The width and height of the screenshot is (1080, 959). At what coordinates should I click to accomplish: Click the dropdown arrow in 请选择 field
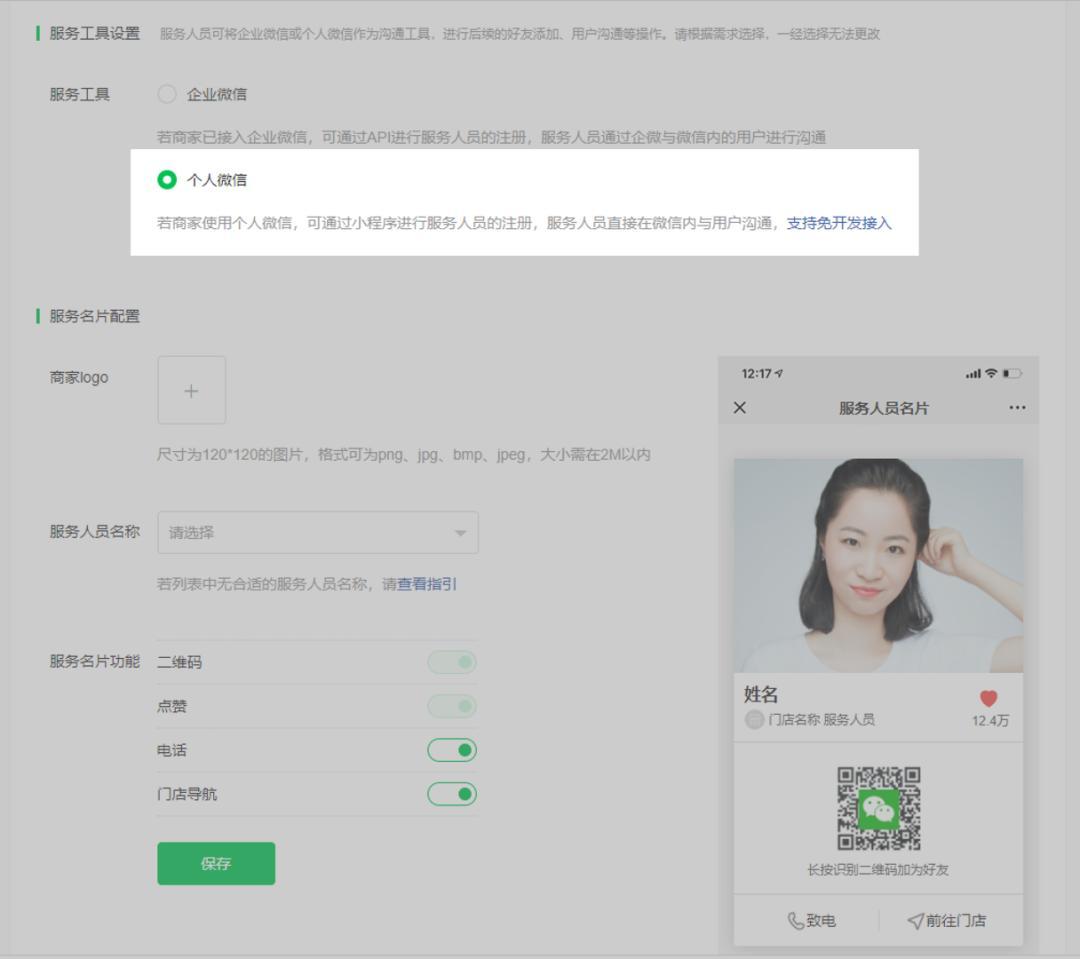[460, 533]
